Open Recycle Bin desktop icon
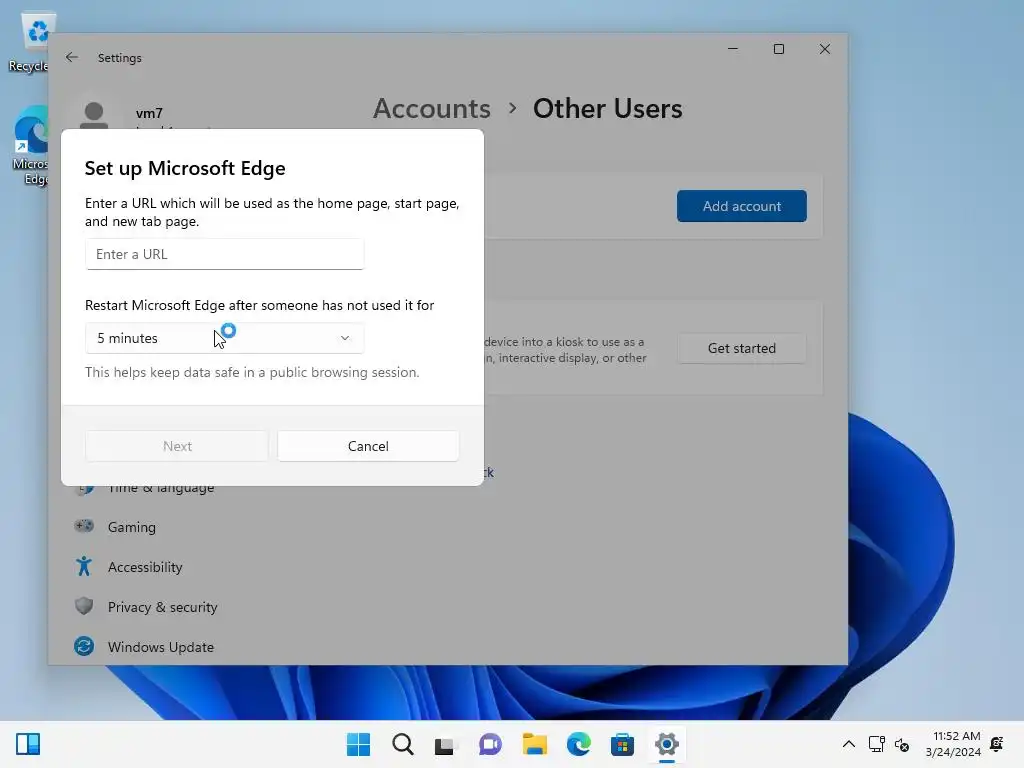The image size is (1024, 768). (31, 42)
